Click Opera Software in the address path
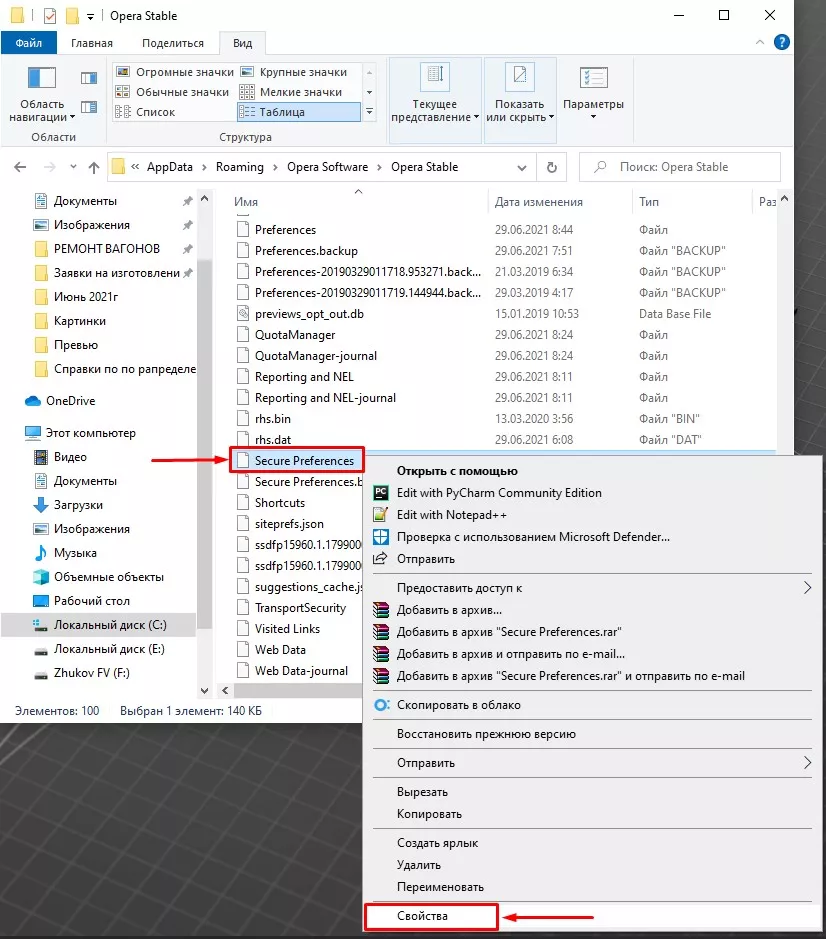Image resolution: width=826 pixels, height=939 pixels. coord(328,167)
